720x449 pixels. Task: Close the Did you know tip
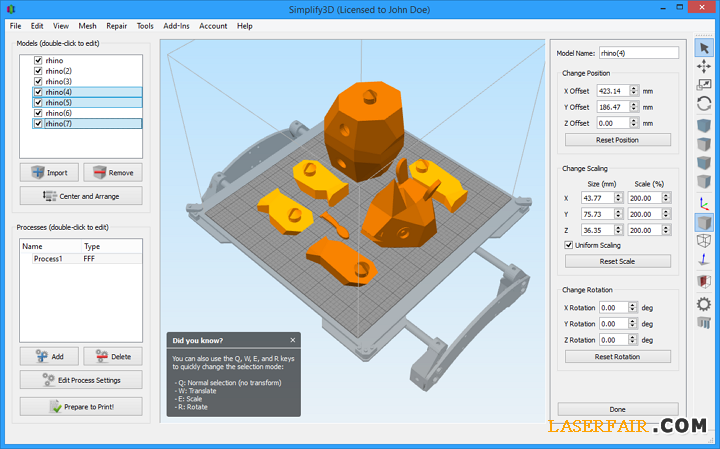click(293, 340)
